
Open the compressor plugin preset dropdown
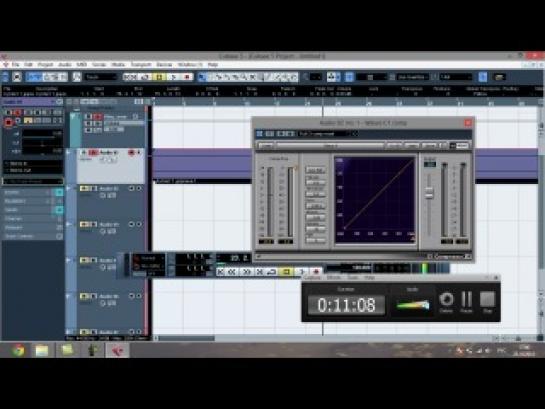(325, 134)
